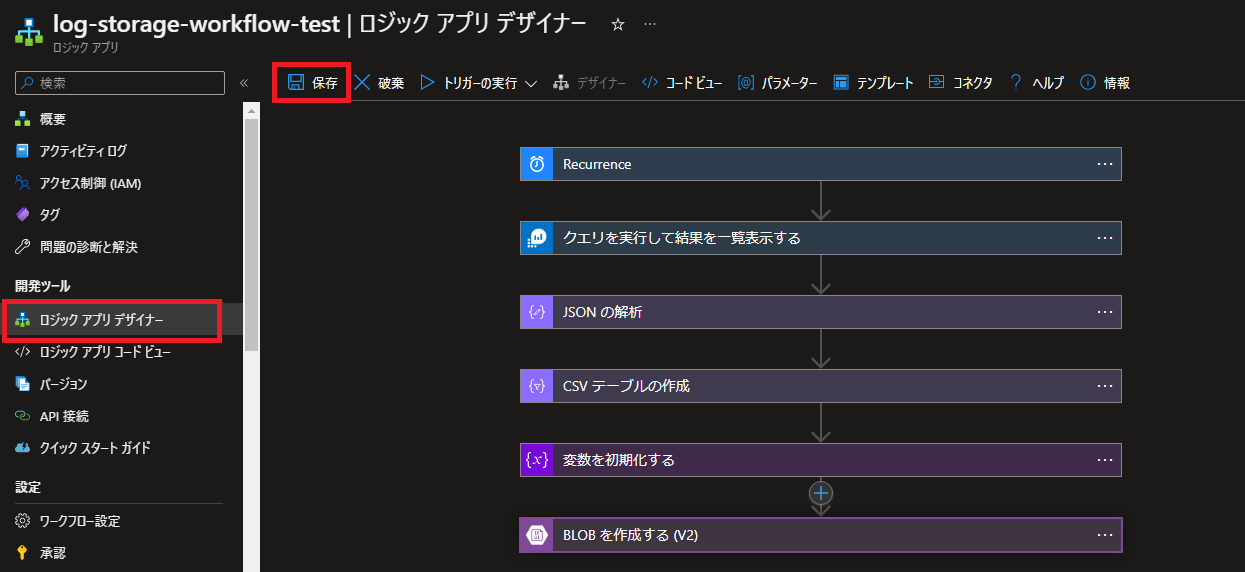Click the sidebar vertical scrollbar
This screenshot has height=572, width=1245.
252,235
